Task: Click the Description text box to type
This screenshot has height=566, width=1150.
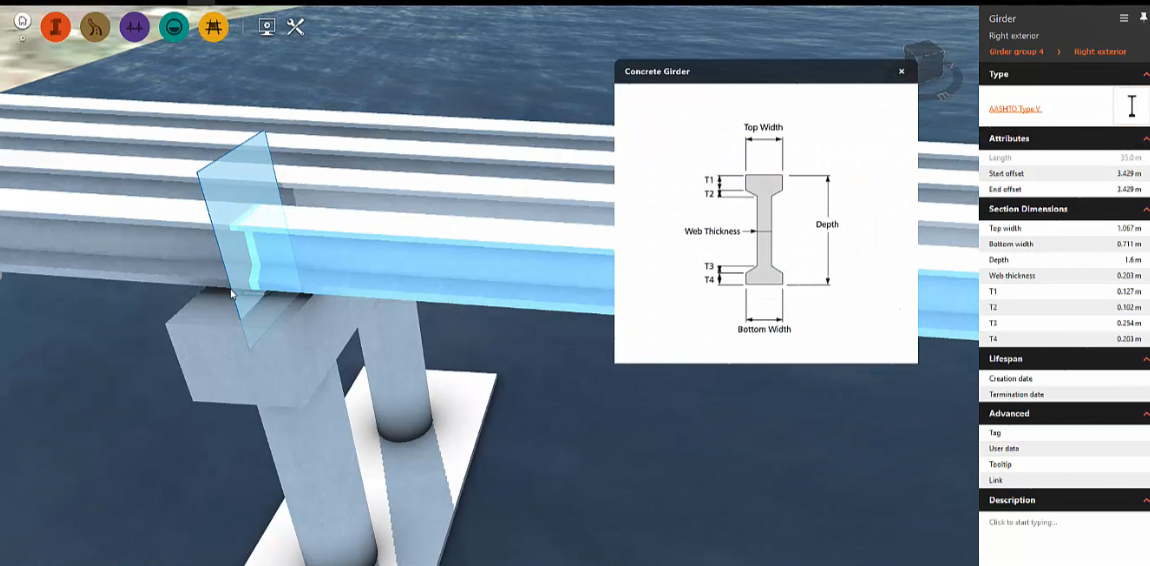Action: coord(1060,522)
